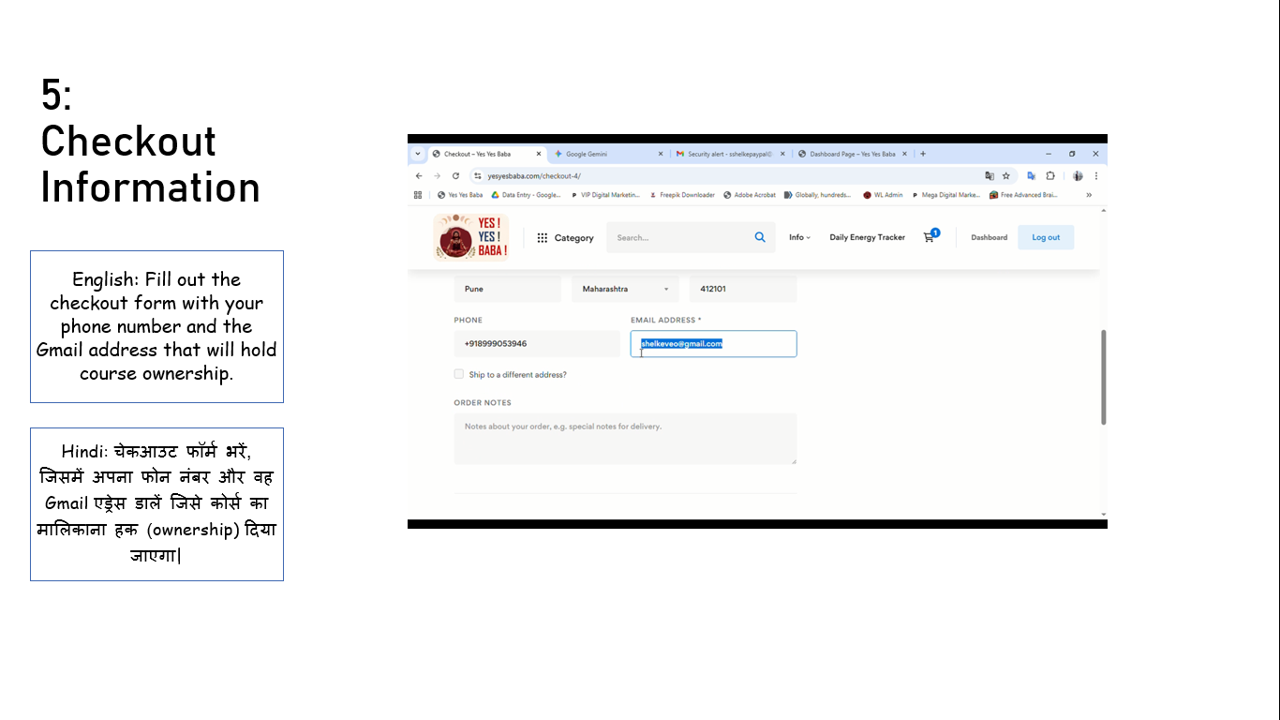The width and height of the screenshot is (1280, 720).
Task: Click the Yes Yes Baba logo
Action: (471, 237)
